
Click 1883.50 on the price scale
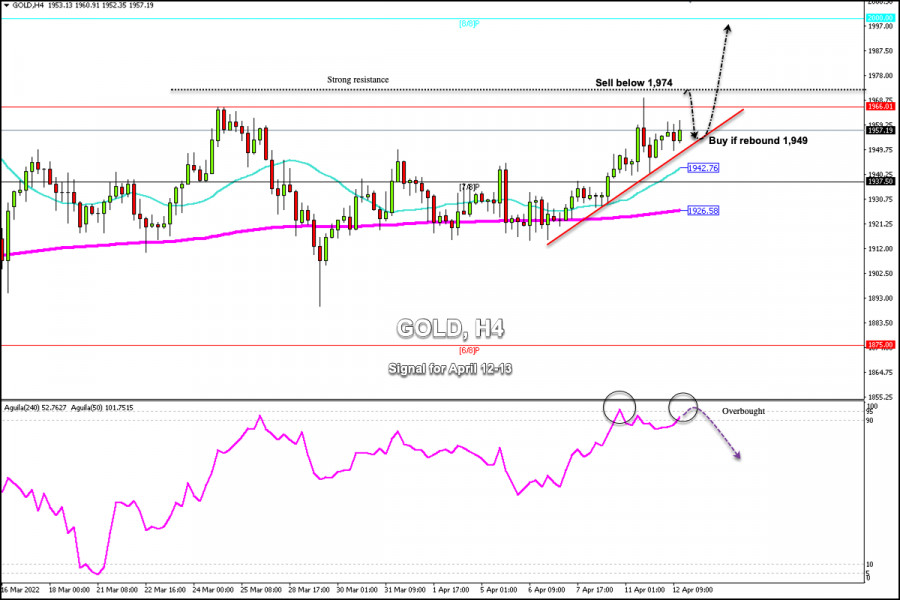pyautogui.click(x=881, y=323)
